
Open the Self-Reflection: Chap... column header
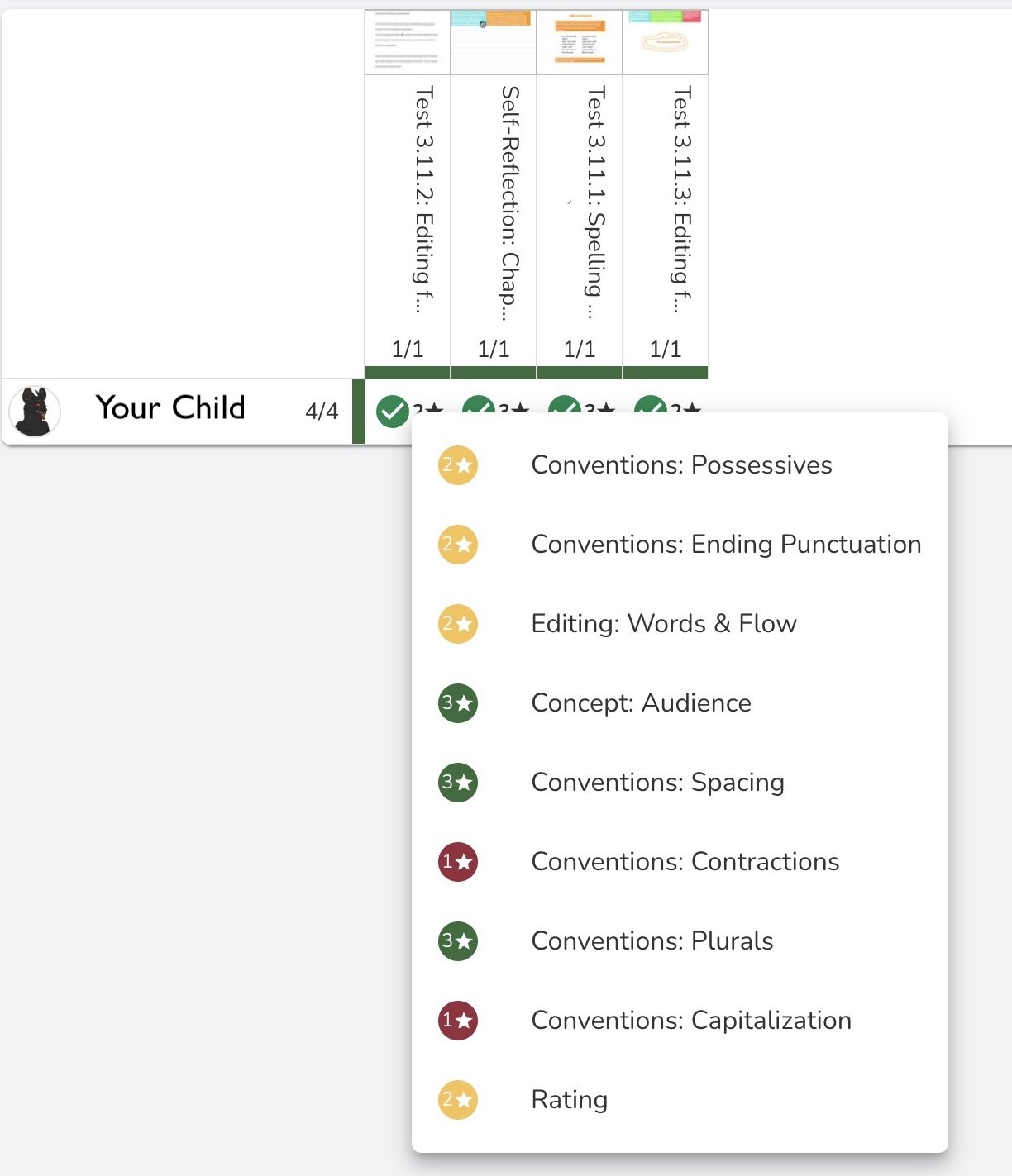coord(510,203)
